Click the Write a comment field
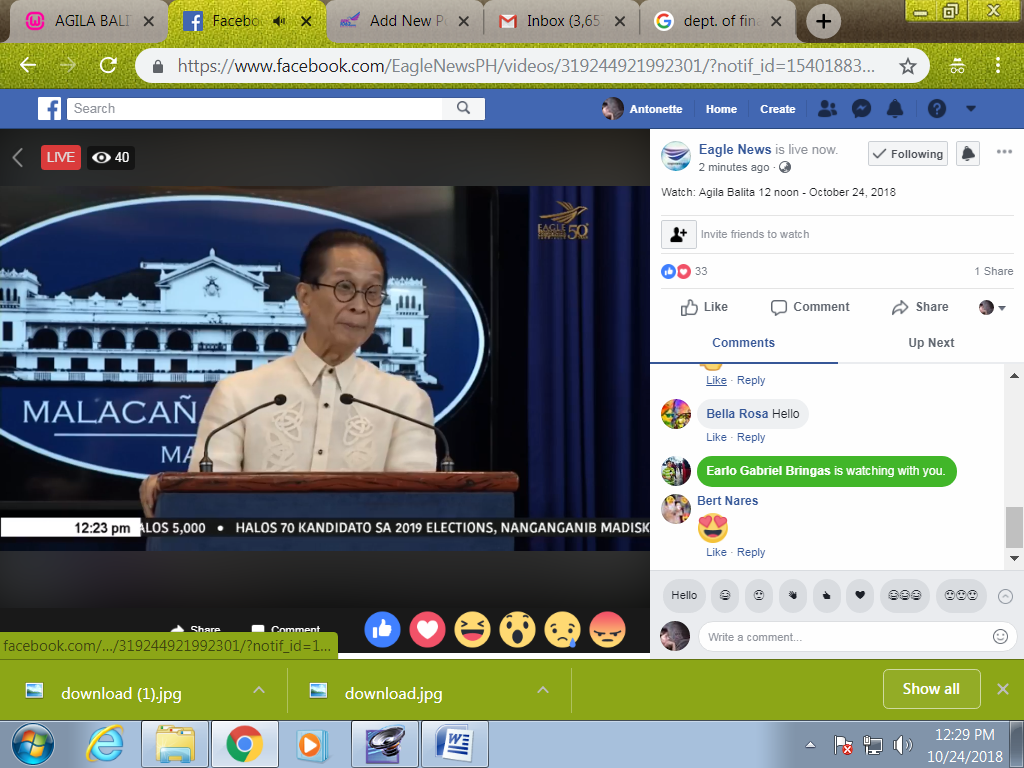Screen dimensions: 1024x768 coord(845,637)
